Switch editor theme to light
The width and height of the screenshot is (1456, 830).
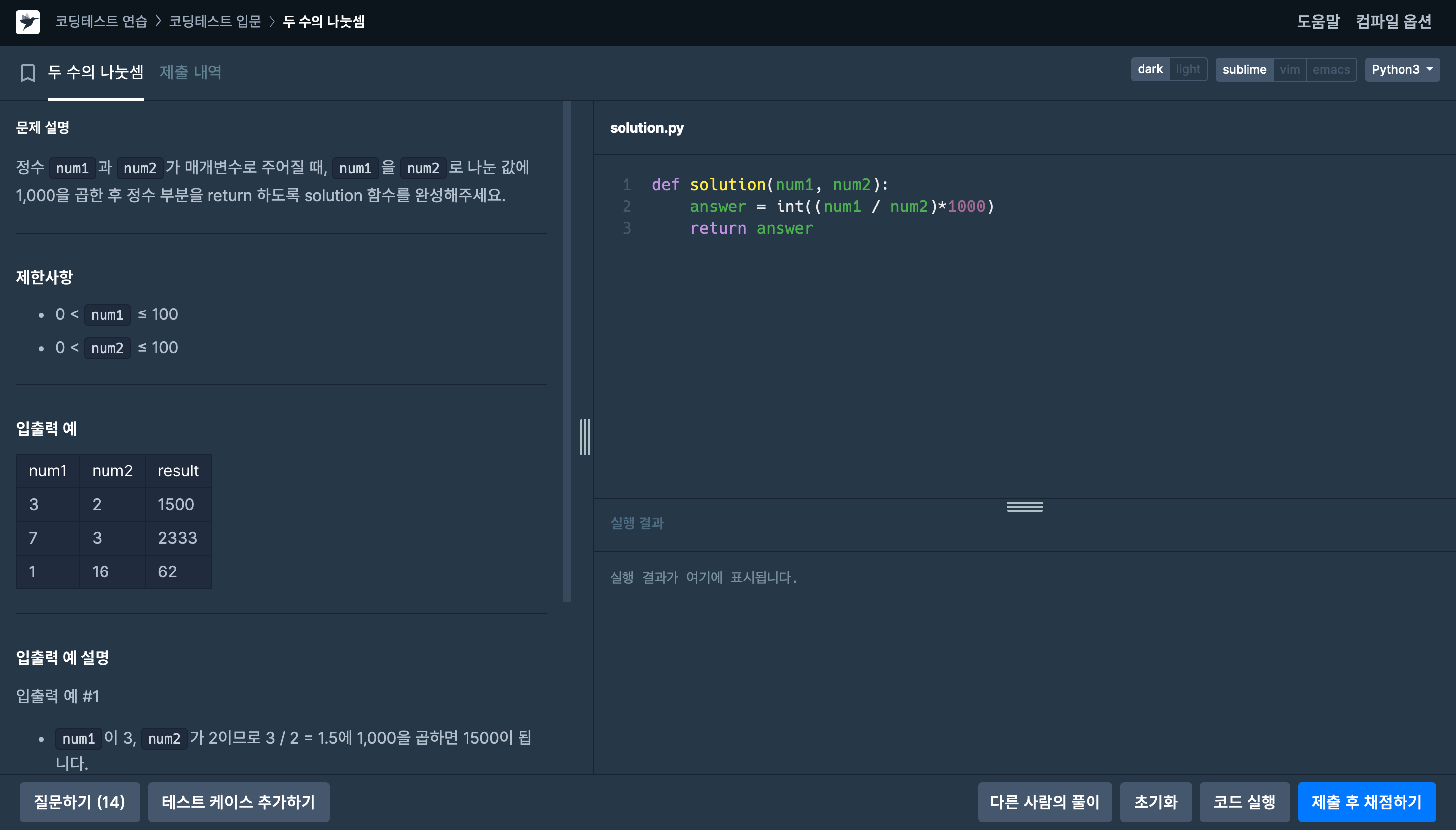(x=1188, y=69)
